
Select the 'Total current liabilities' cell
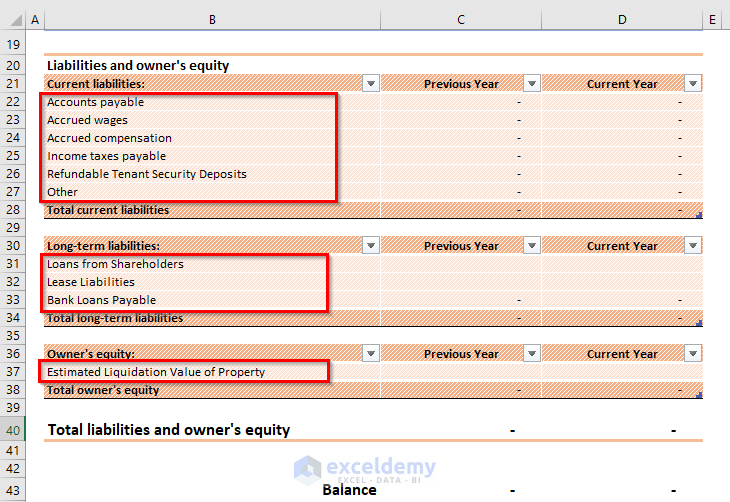click(212, 210)
